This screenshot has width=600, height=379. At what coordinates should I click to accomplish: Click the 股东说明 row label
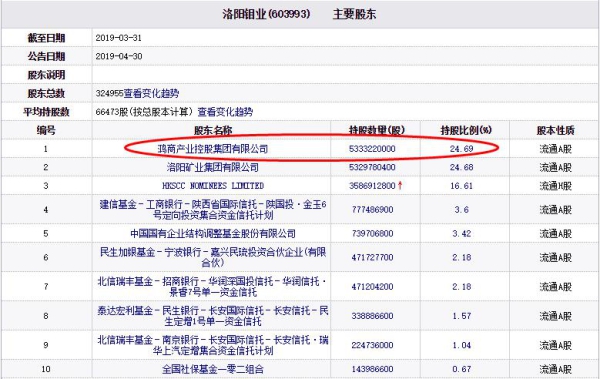46,75
